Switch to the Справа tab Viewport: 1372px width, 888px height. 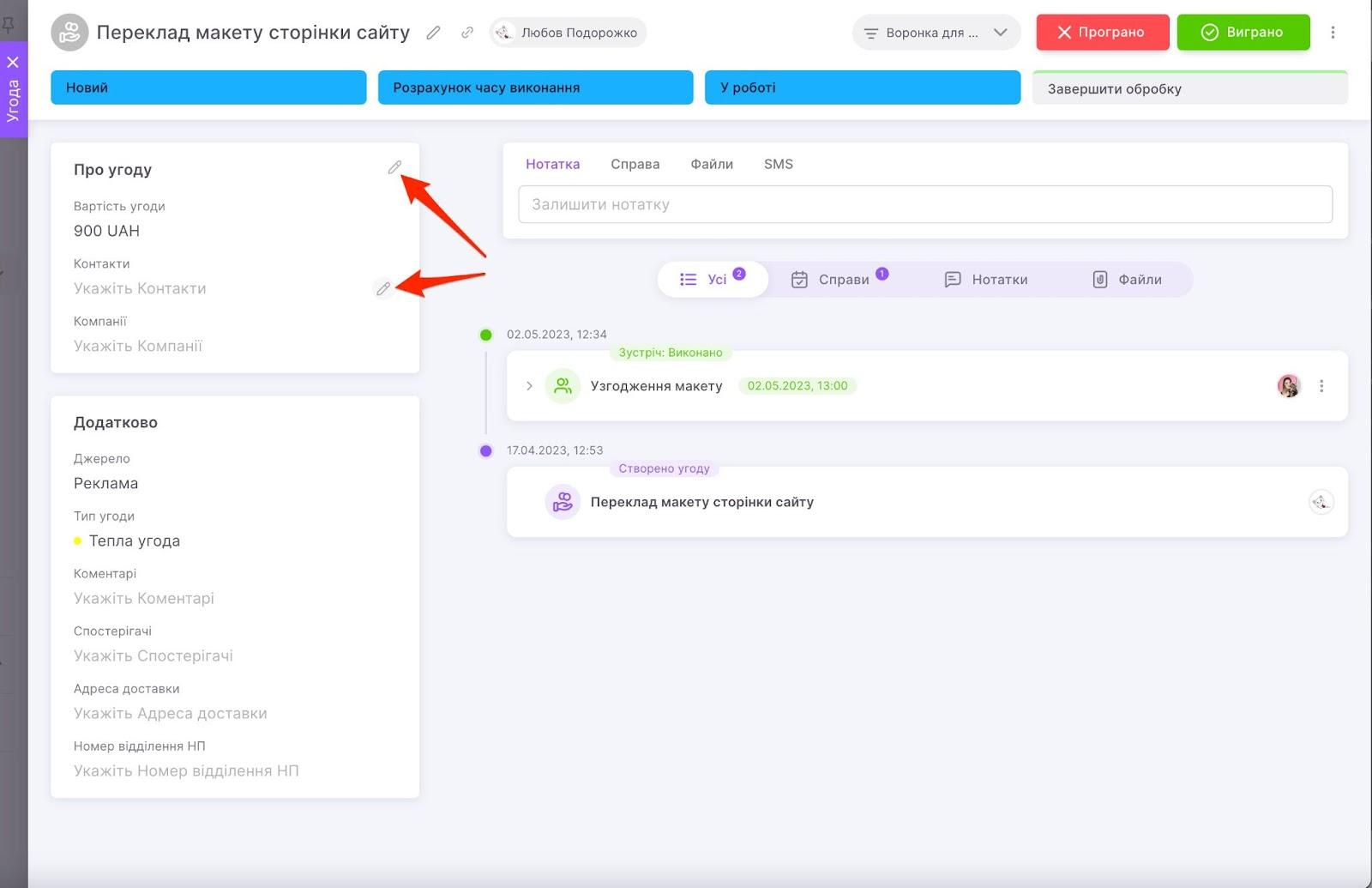[x=635, y=164]
